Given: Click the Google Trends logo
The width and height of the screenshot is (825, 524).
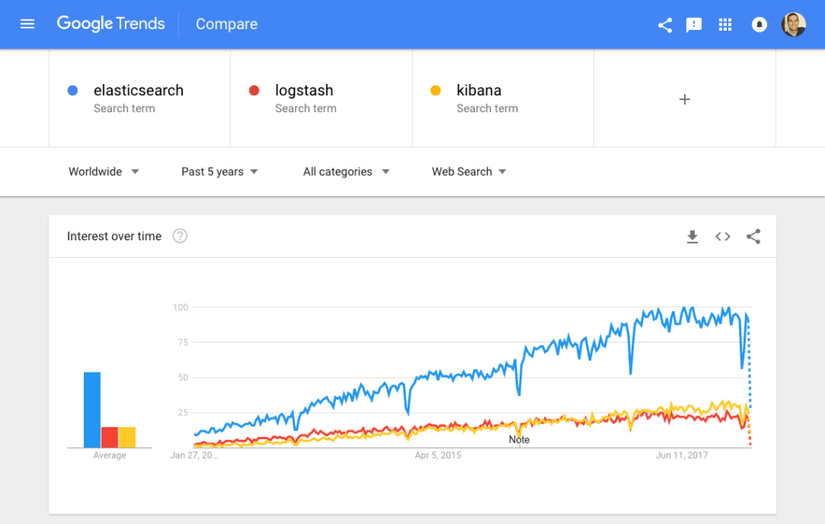Looking at the screenshot, I should [110, 24].
